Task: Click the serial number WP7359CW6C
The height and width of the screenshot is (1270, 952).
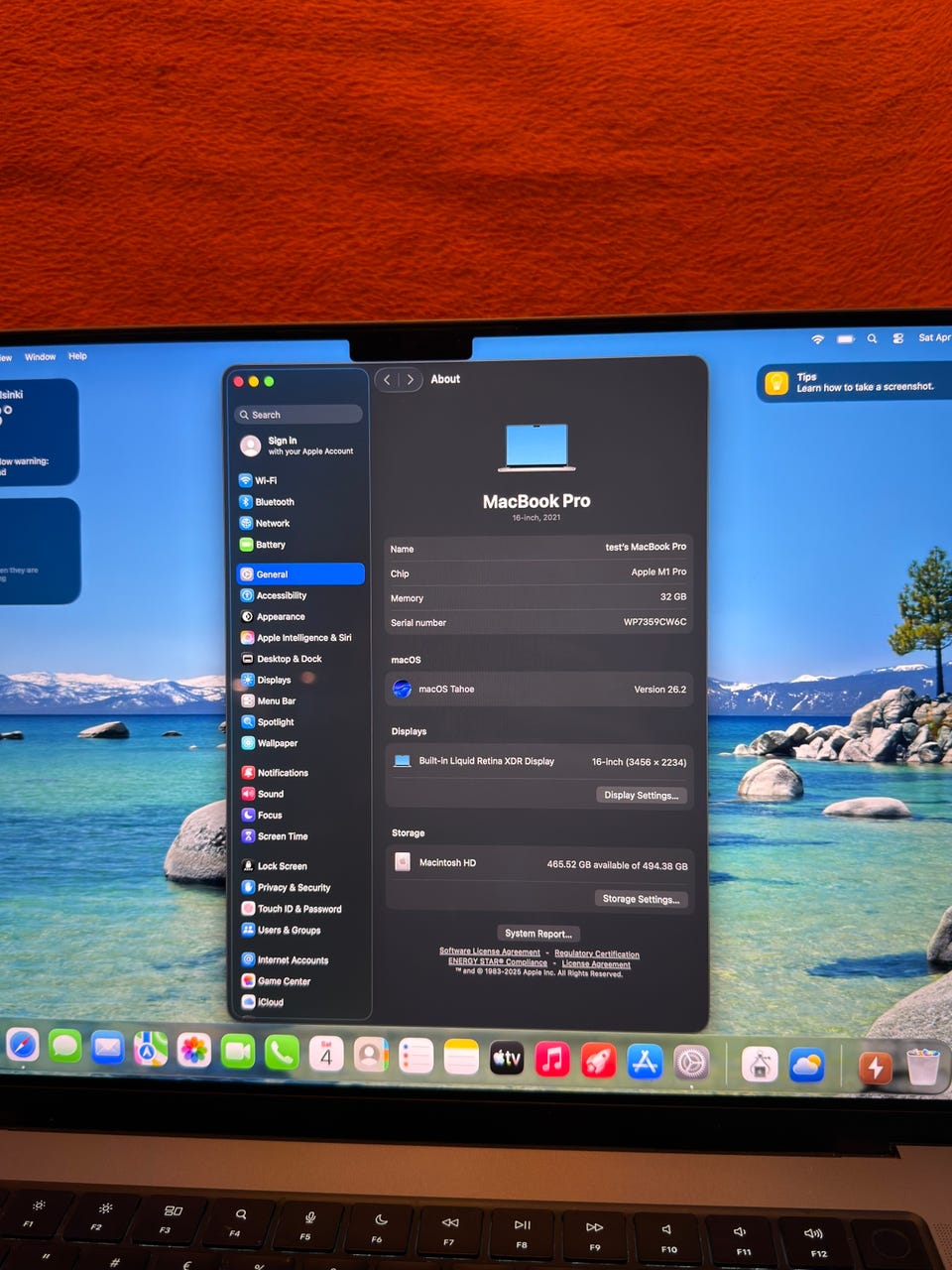Action: coord(654,622)
